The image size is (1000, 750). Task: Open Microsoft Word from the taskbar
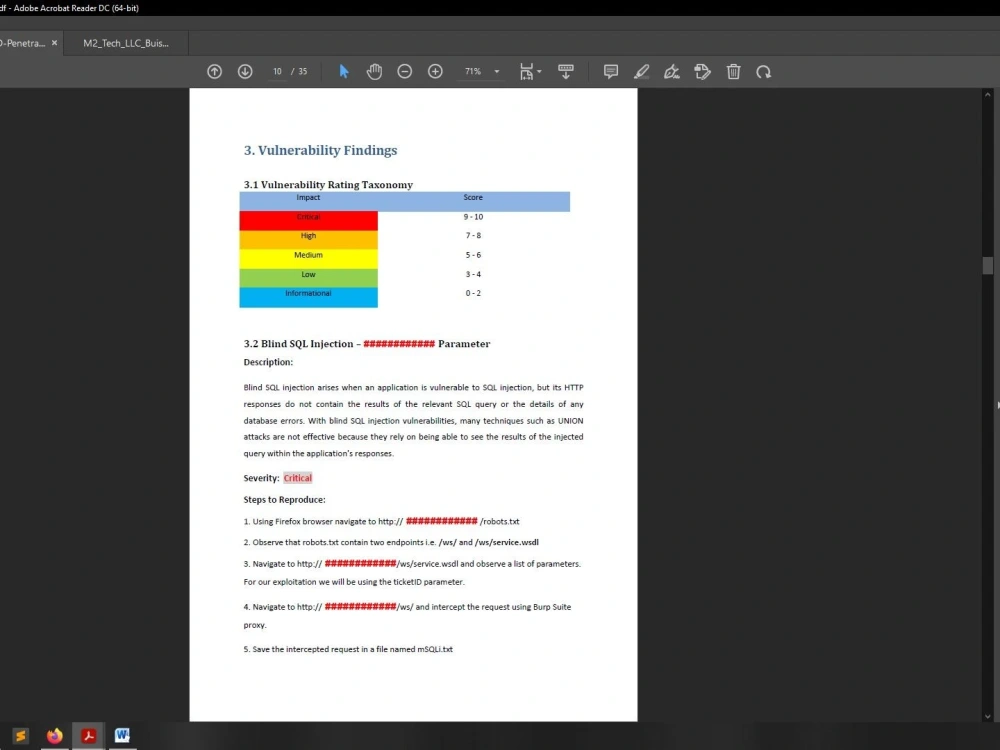point(122,735)
